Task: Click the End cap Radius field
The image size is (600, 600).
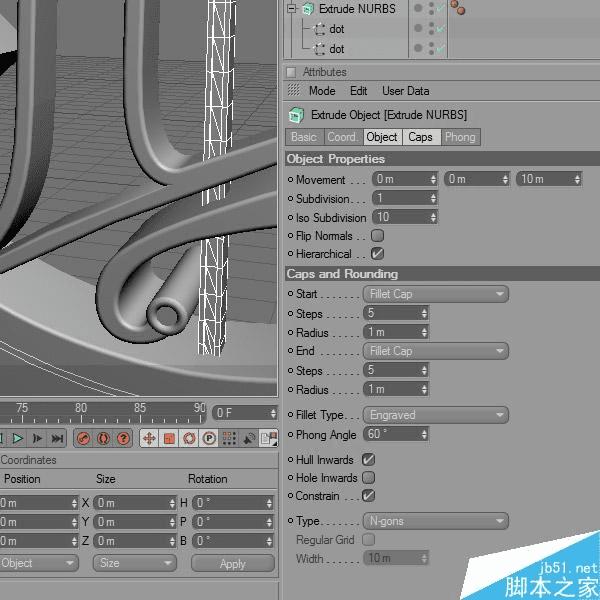Action: tap(396, 389)
